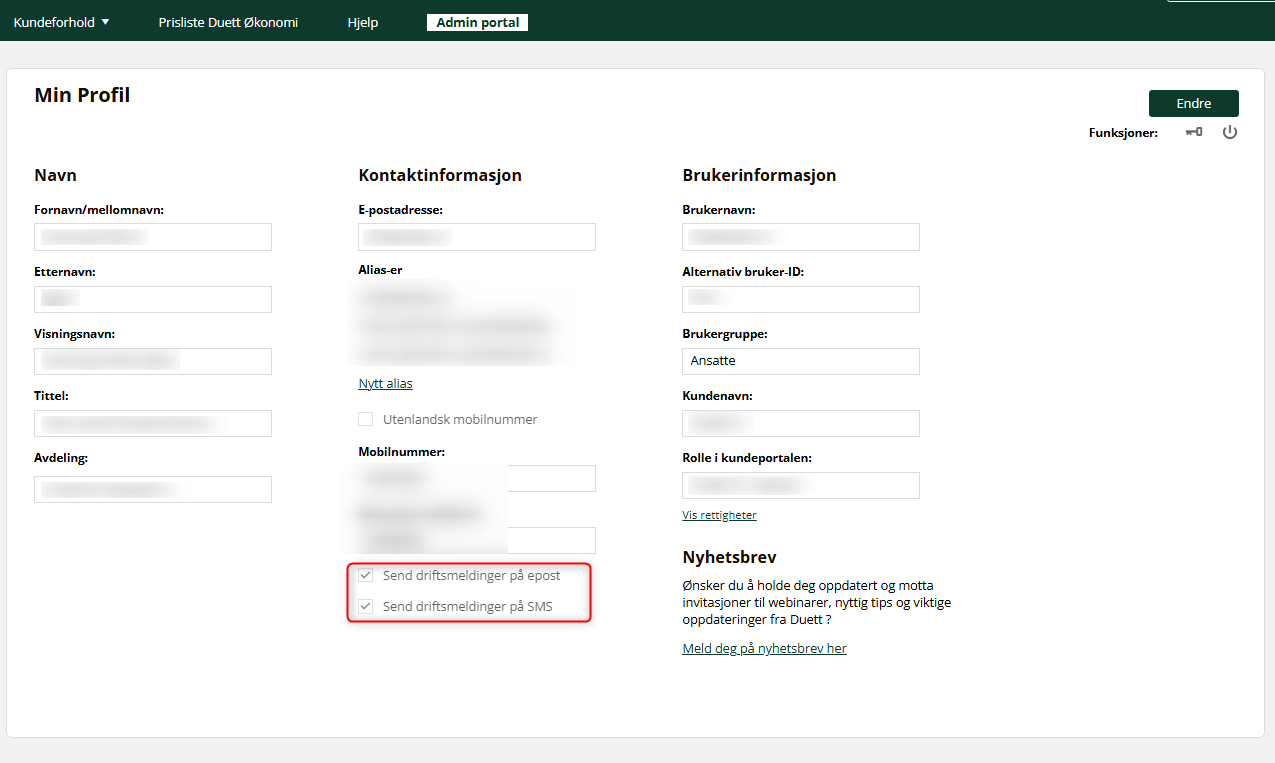Click the Visningsnavn input field
Viewport: 1275px width, 763px height.
pos(153,361)
